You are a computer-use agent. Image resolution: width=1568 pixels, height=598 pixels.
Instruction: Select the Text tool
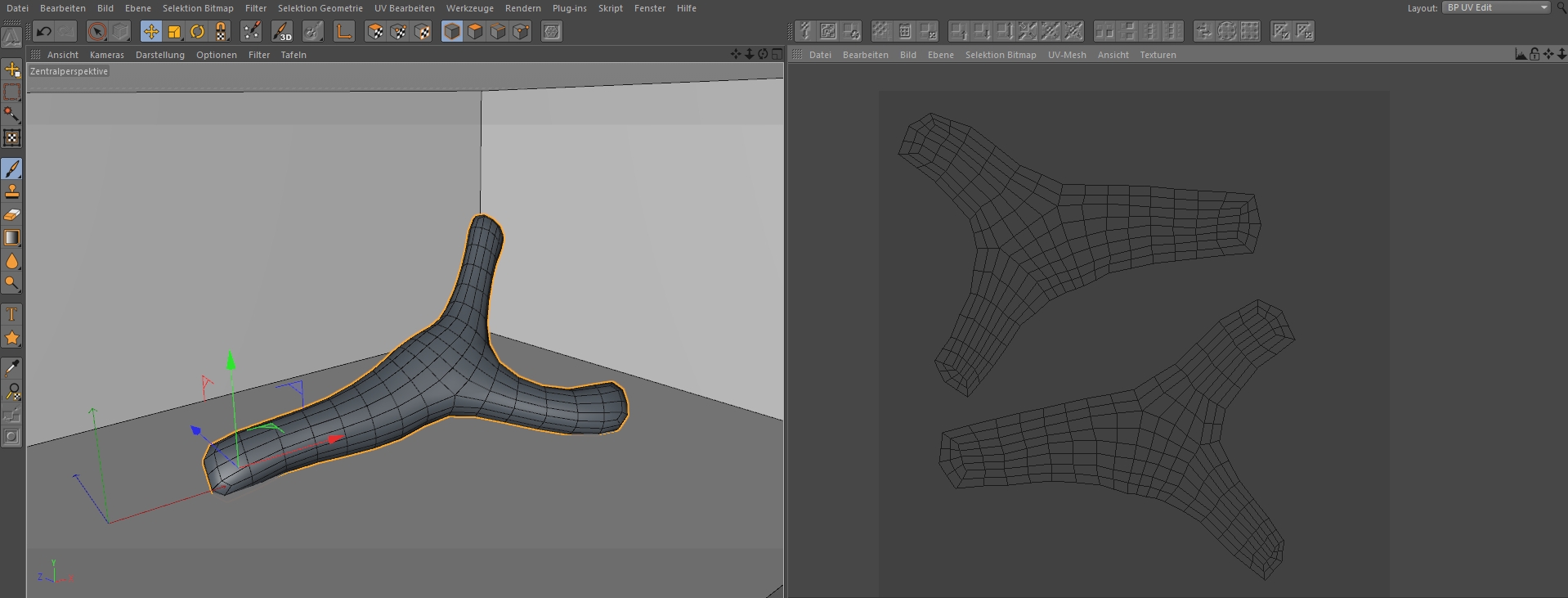point(12,315)
